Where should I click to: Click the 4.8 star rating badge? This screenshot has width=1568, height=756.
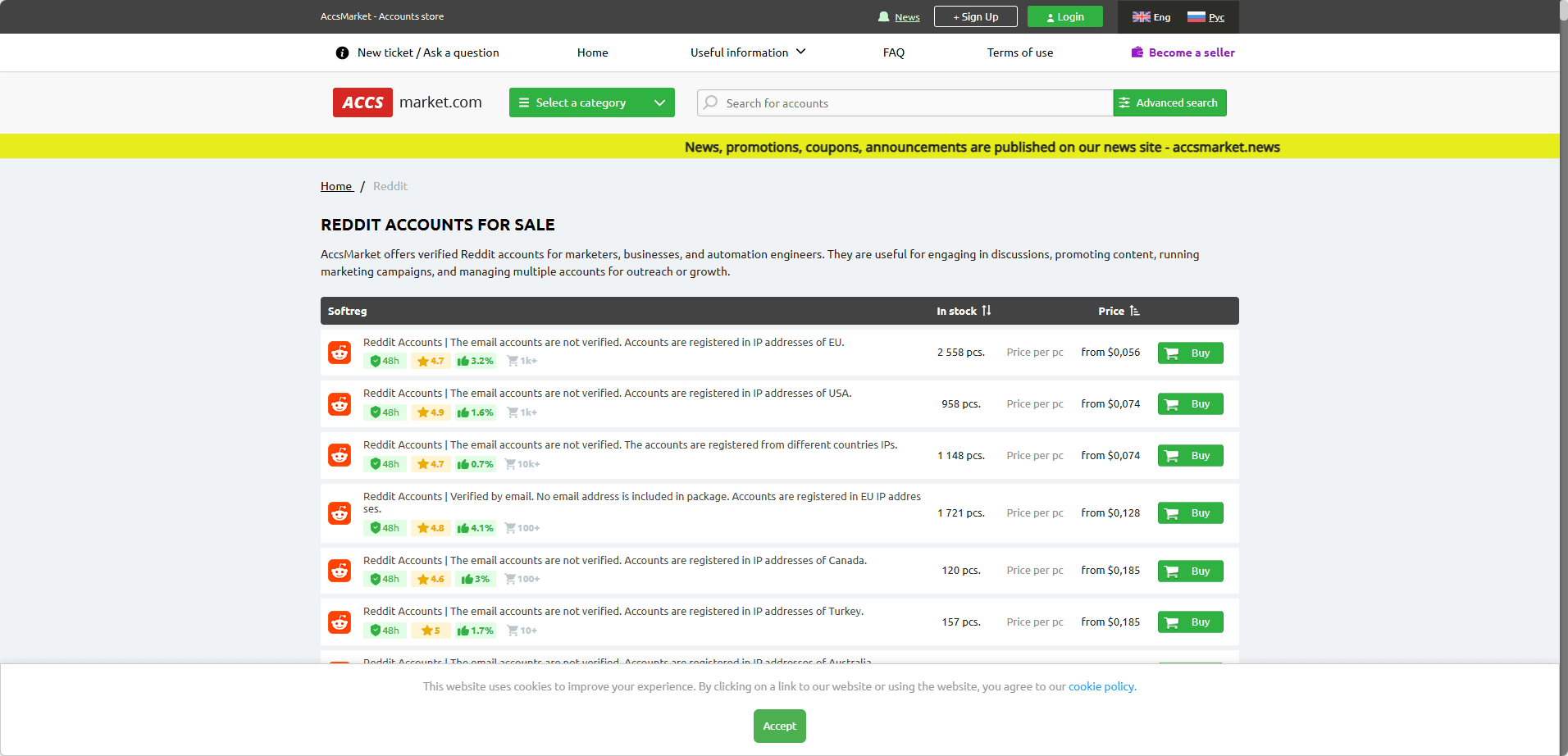(431, 528)
